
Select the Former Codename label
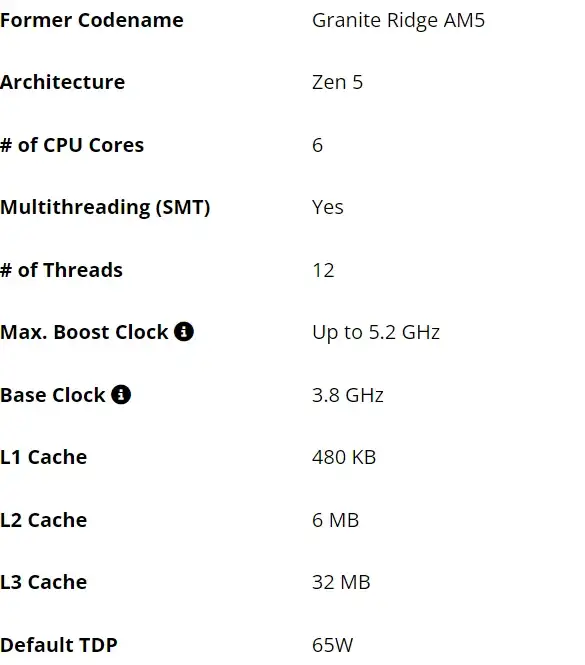(92, 20)
